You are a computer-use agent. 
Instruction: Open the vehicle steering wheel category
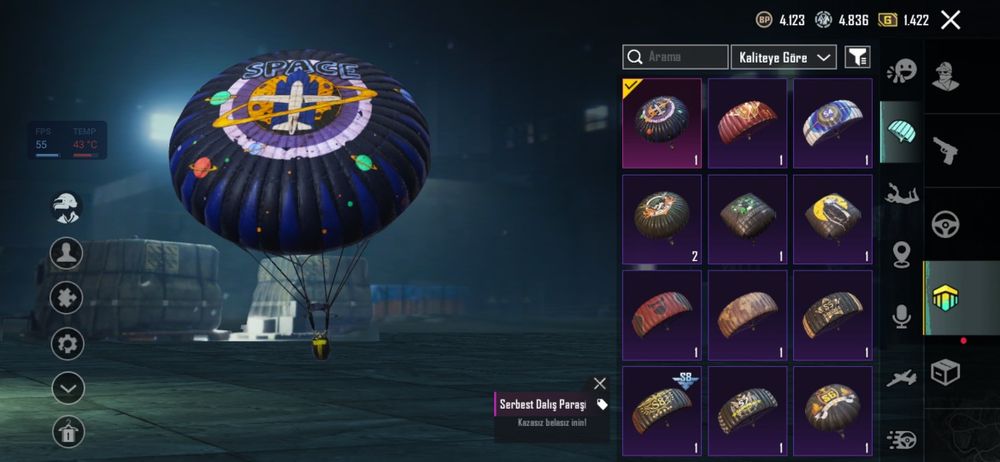tap(945, 225)
